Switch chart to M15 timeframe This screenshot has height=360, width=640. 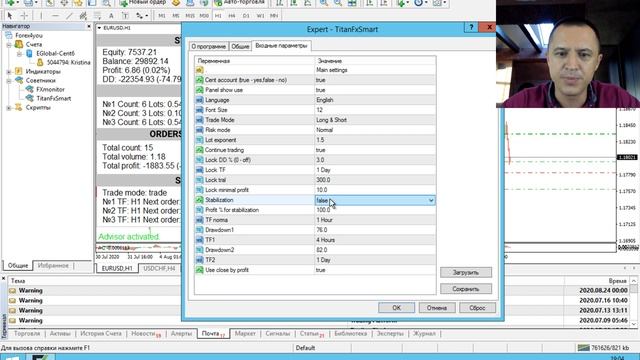point(190,16)
